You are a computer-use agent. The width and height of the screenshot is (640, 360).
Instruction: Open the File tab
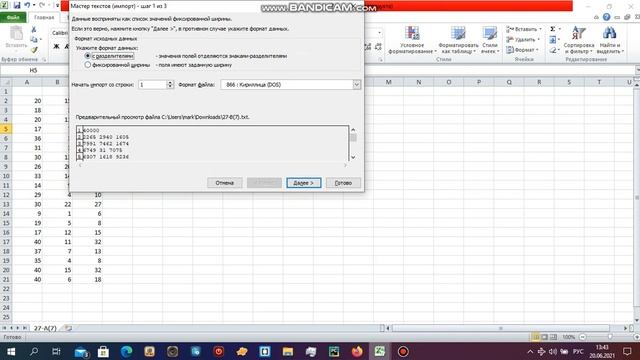(13, 17)
